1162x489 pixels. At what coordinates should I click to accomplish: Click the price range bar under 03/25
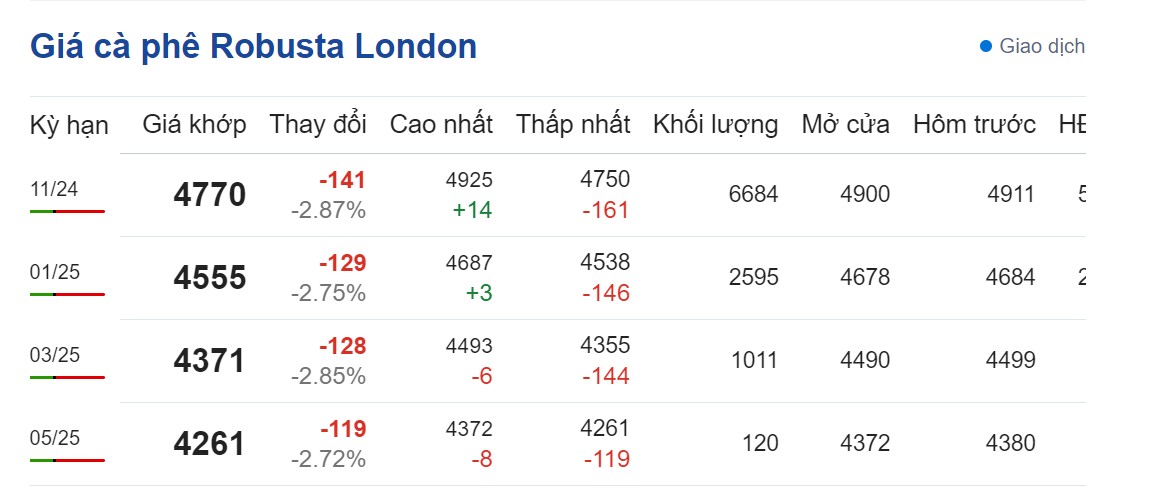pos(67,377)
